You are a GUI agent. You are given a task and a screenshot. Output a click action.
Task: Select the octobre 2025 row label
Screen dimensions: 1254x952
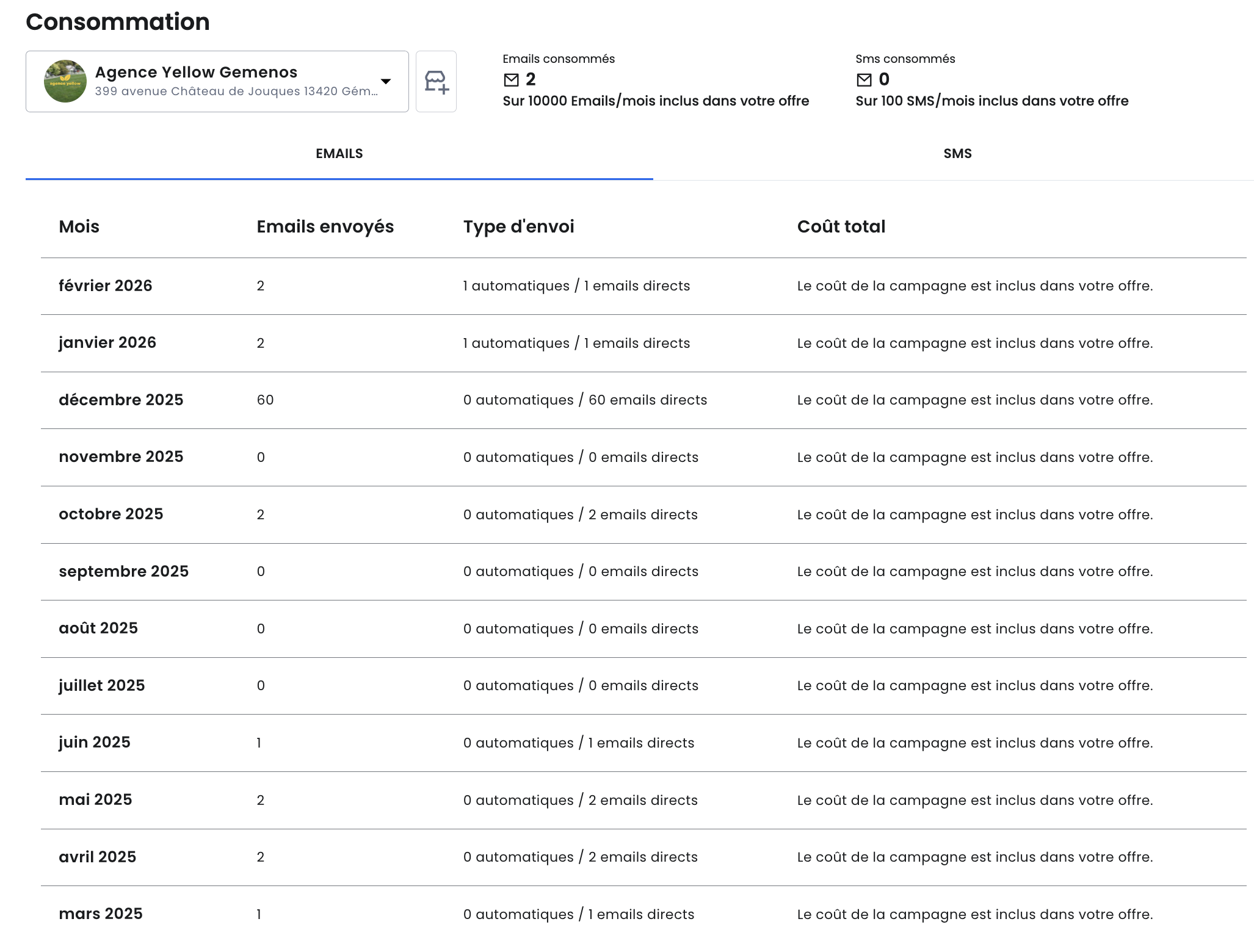click(x=111, y=514)
